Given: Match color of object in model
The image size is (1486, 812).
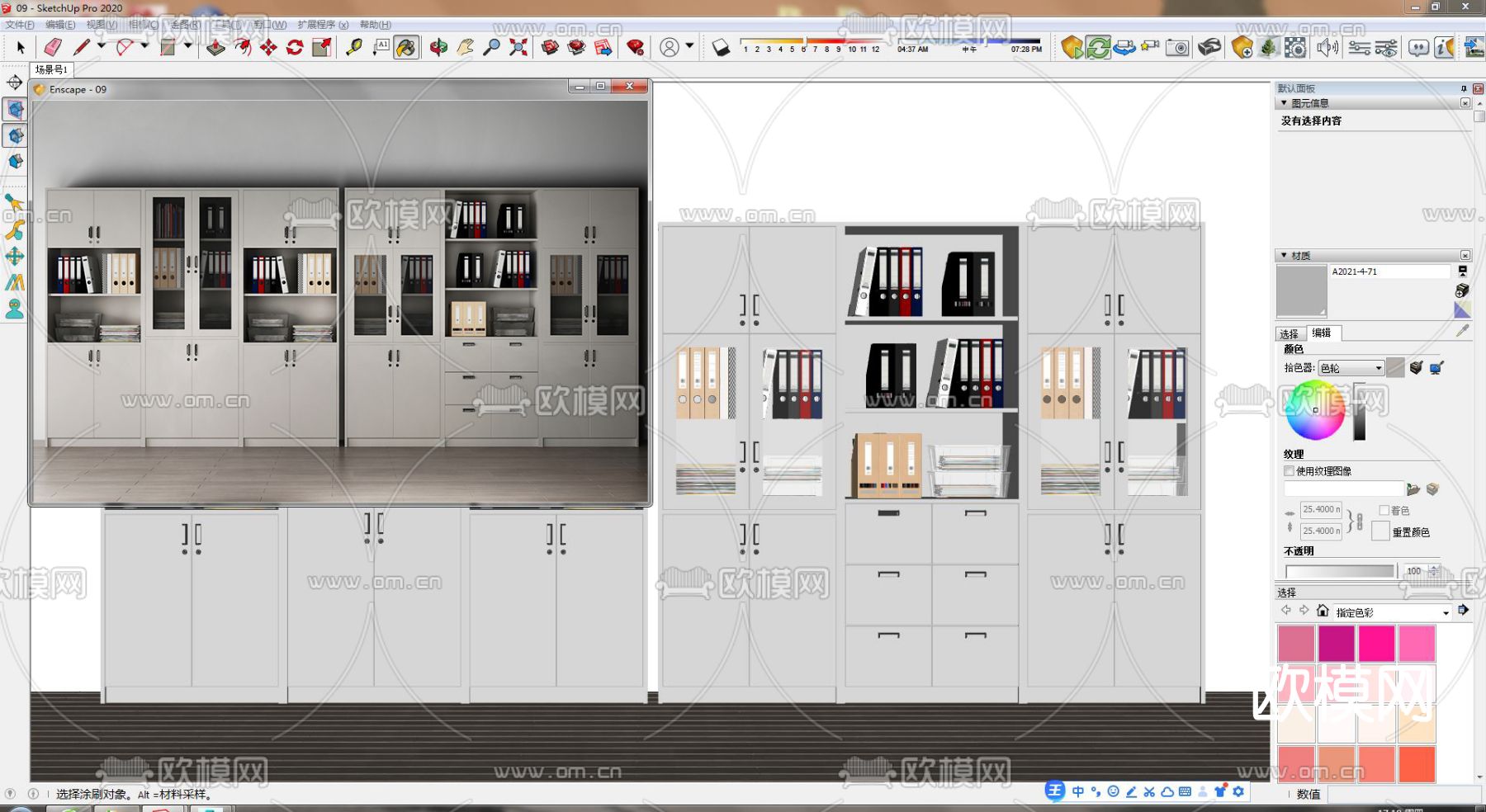Looking at the screenshot, I should tap(1416, 368).
